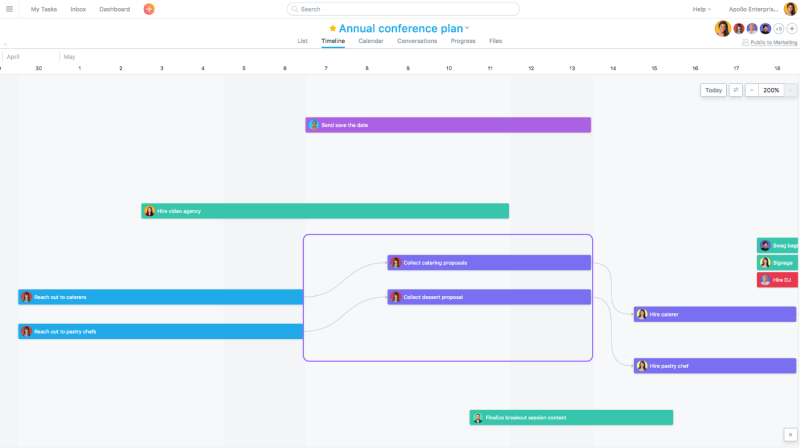Click assignee avatar on Collect catering proposals
Viewport: 800px width, 448px height.
click(396, 263)
